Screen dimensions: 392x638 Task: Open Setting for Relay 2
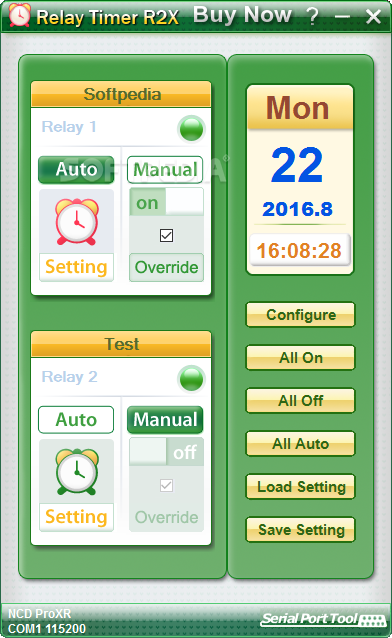pos(76,517)
